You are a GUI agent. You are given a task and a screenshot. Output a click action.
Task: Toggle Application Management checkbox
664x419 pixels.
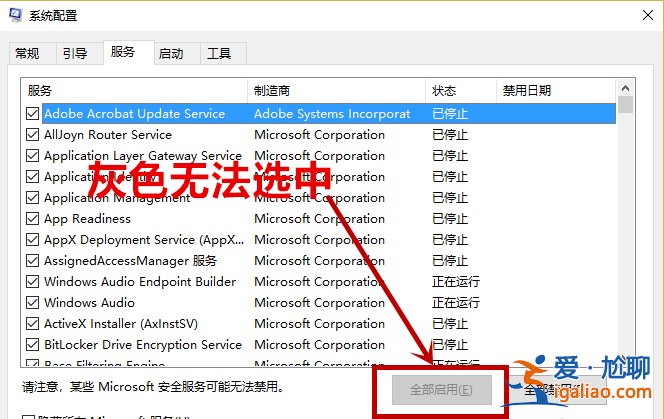point(33,197)
